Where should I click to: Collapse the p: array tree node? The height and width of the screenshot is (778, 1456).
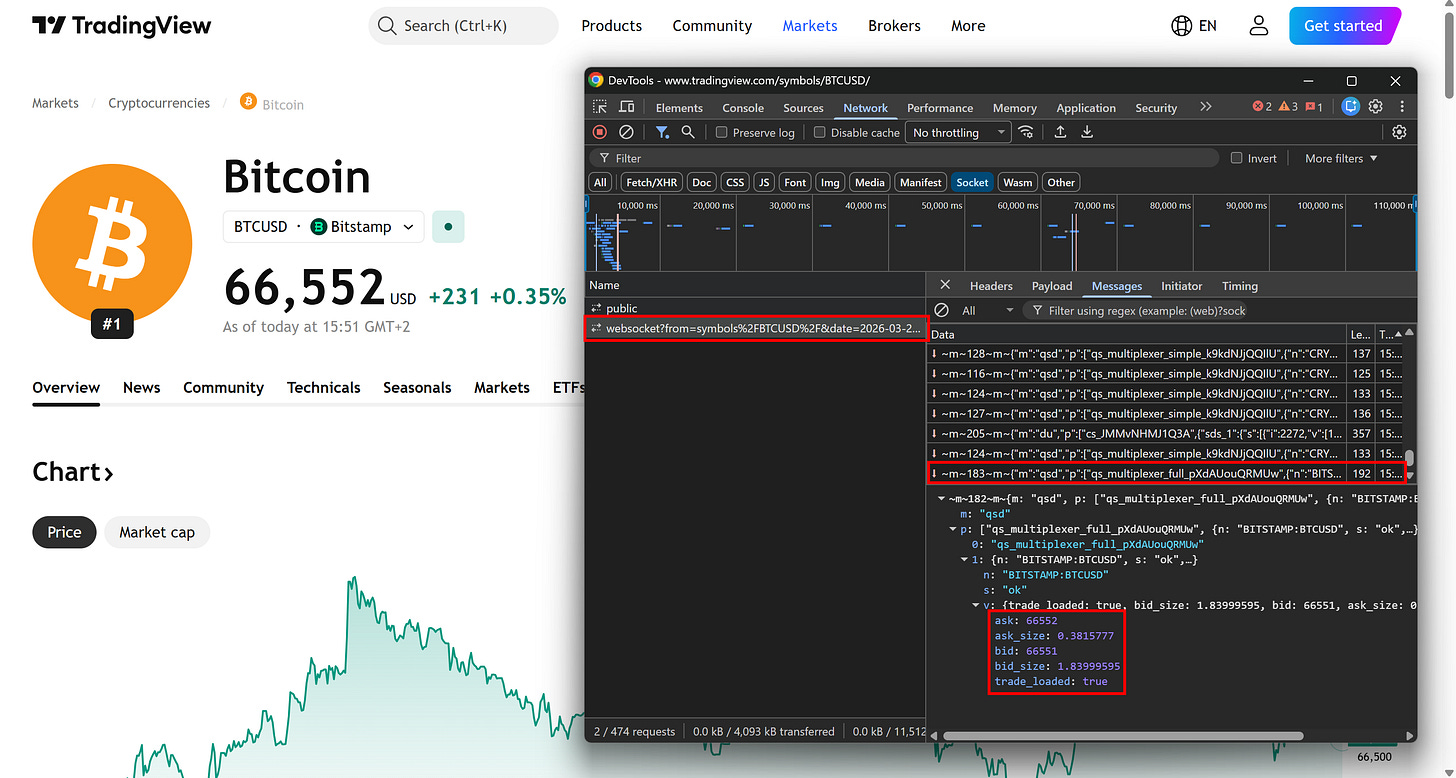[x=953, y=528]
